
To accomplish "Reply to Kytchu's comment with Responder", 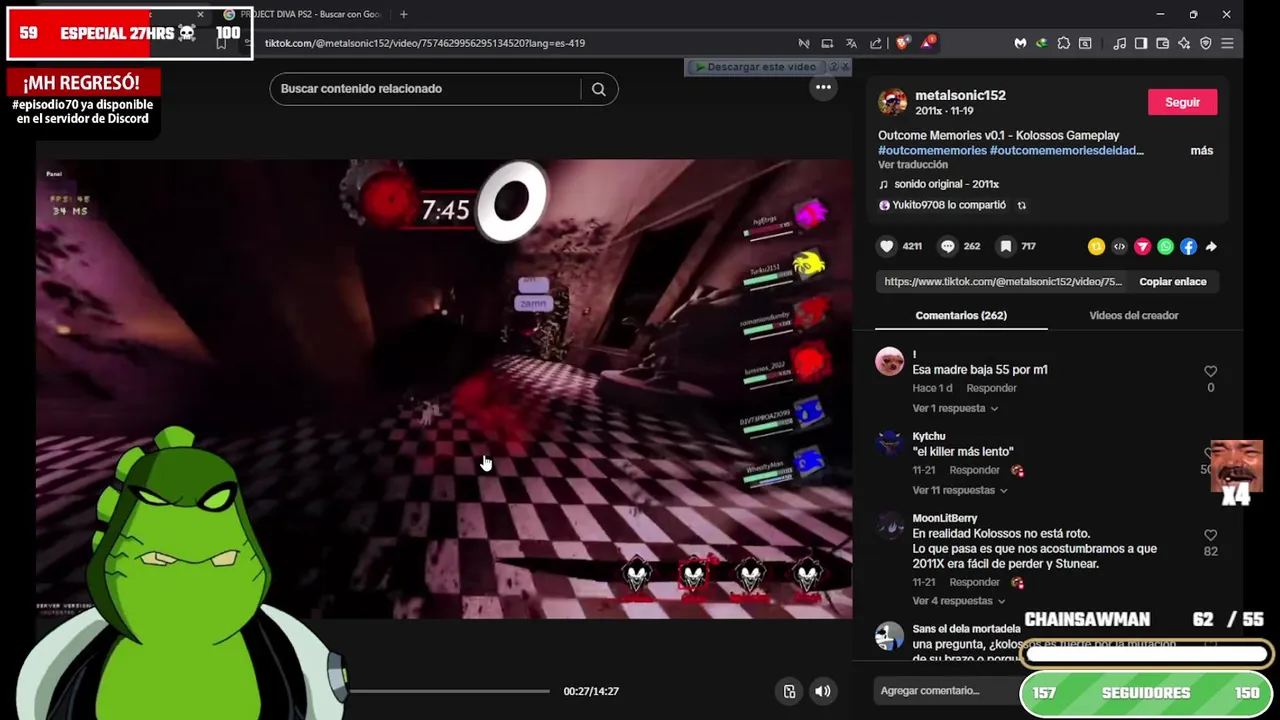I will [x=974, y=470].
